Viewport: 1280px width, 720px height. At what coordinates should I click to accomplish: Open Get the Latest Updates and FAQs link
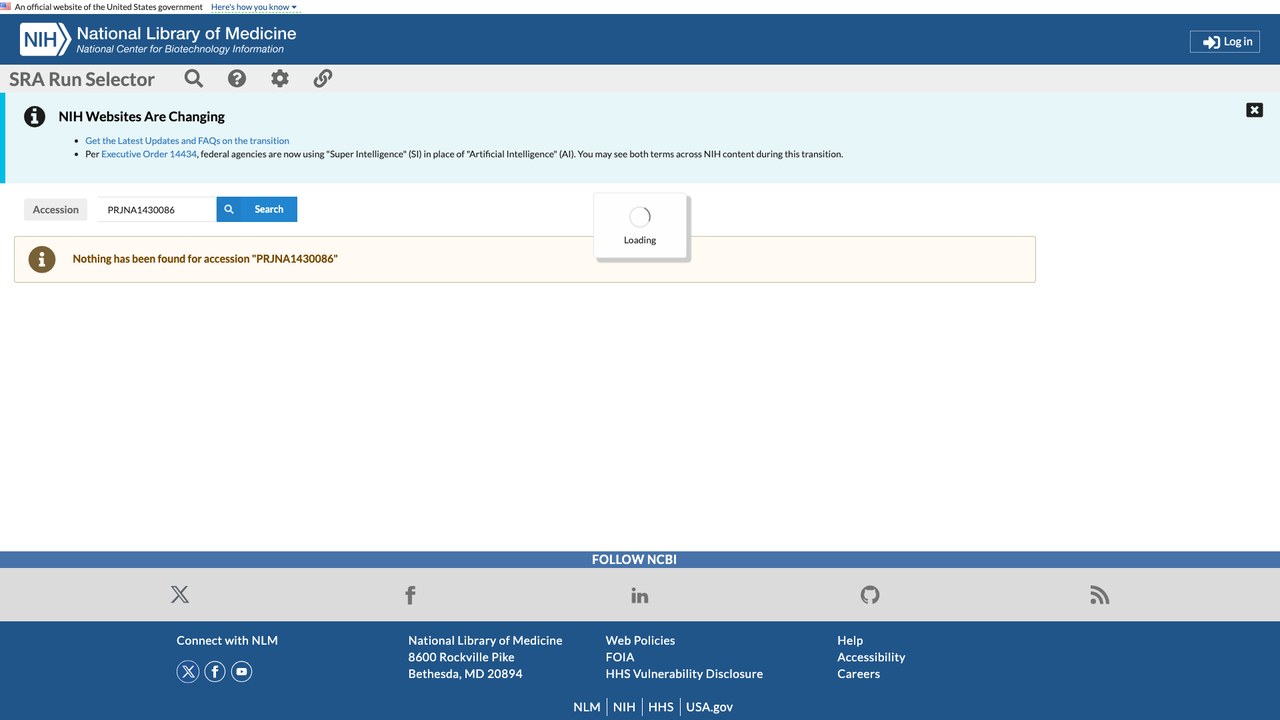tap(187, 141)
